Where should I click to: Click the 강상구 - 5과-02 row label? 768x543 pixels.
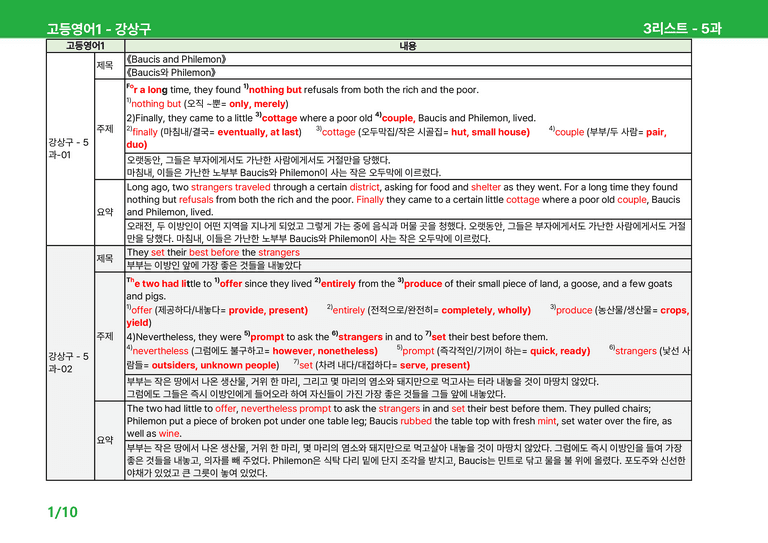click(69, 362)
